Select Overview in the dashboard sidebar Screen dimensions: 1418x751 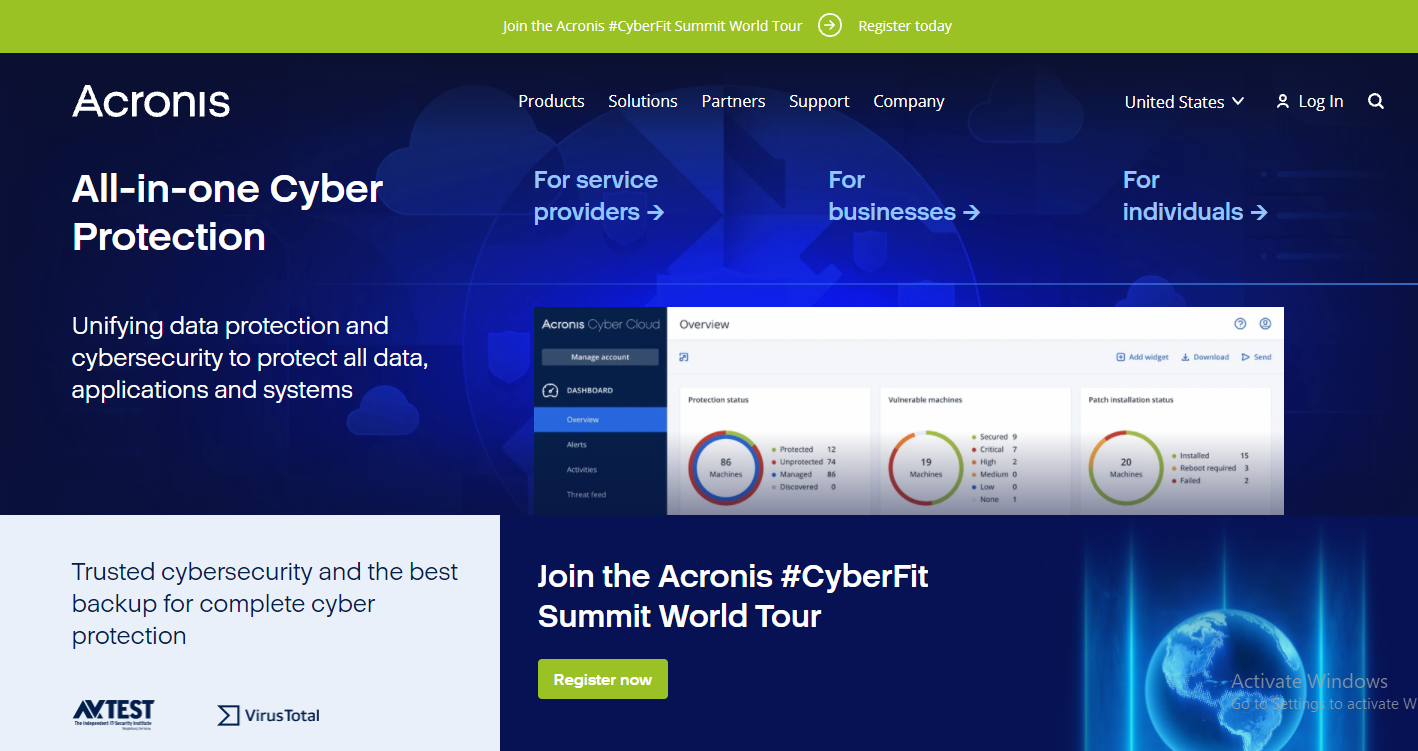click(x=600, y=420)
